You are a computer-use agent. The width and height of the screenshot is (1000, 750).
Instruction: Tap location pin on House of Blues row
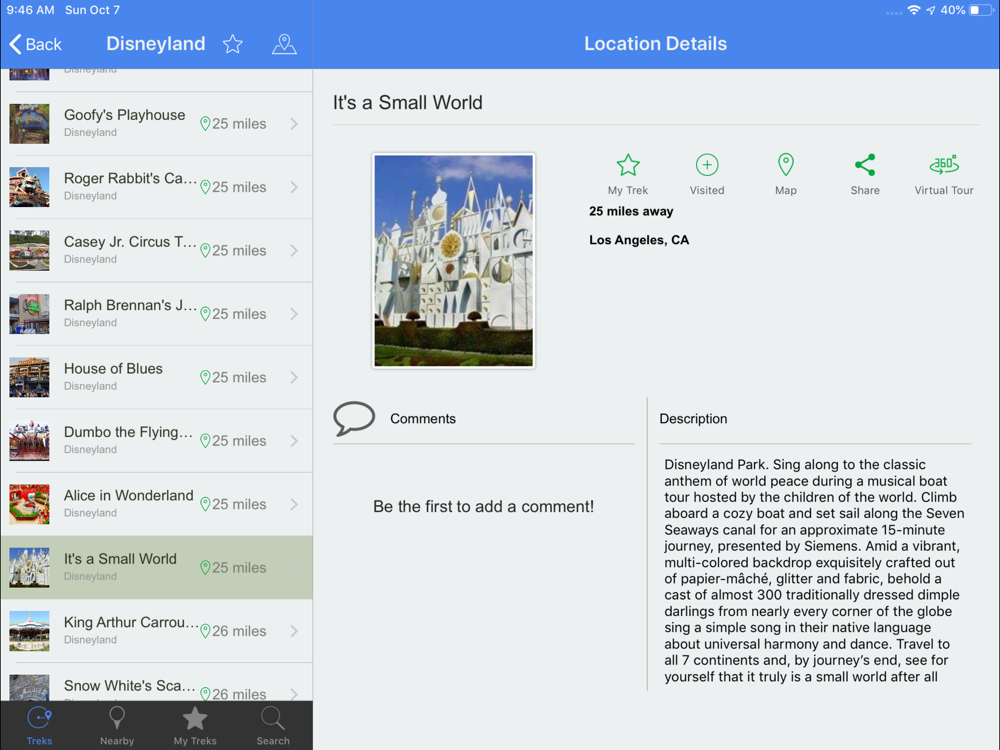coord(205,378)
